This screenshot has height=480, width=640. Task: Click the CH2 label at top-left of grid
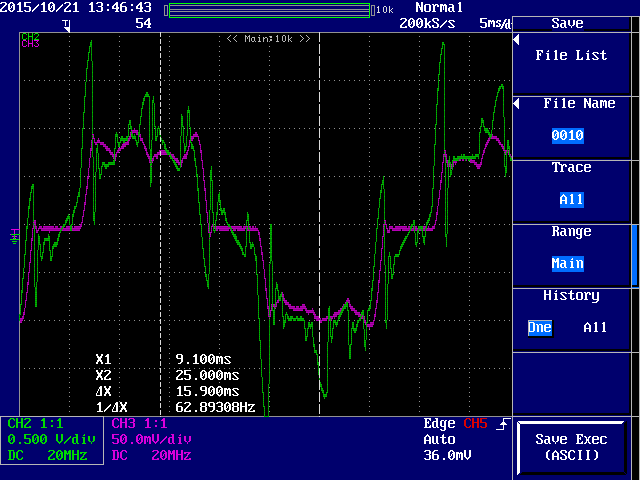[30, 36]
